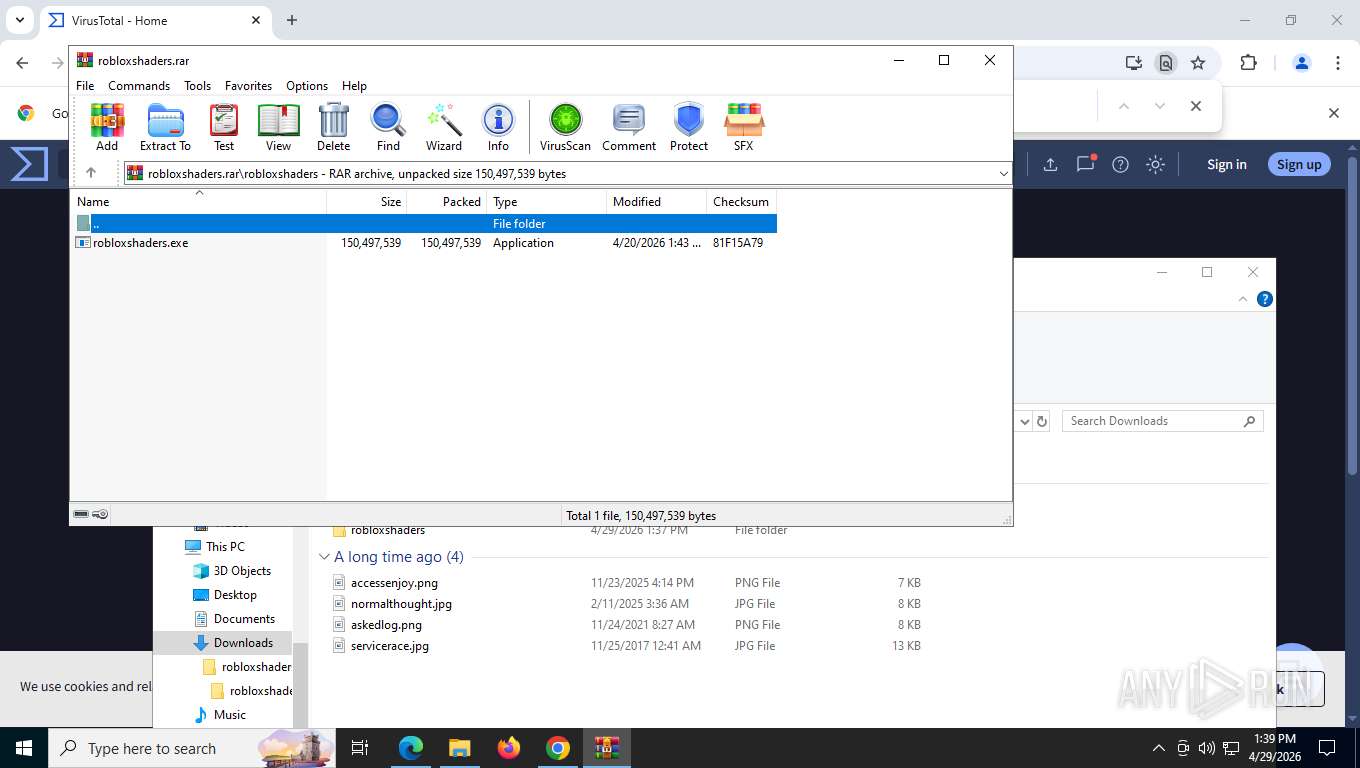Screen dimensions: 1360x768
Task: Open the Commands menu
Action: pyautogui.click(x=139, y=86)
